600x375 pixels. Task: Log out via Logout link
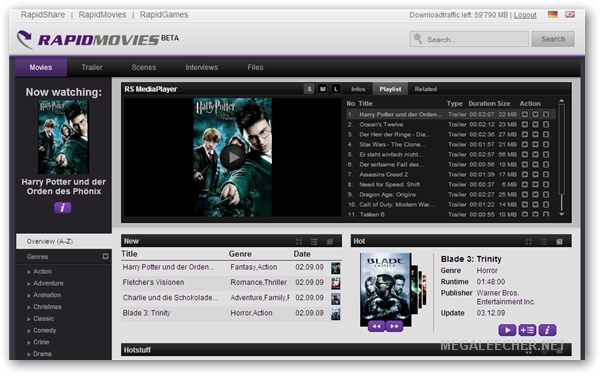coord(525,15)
